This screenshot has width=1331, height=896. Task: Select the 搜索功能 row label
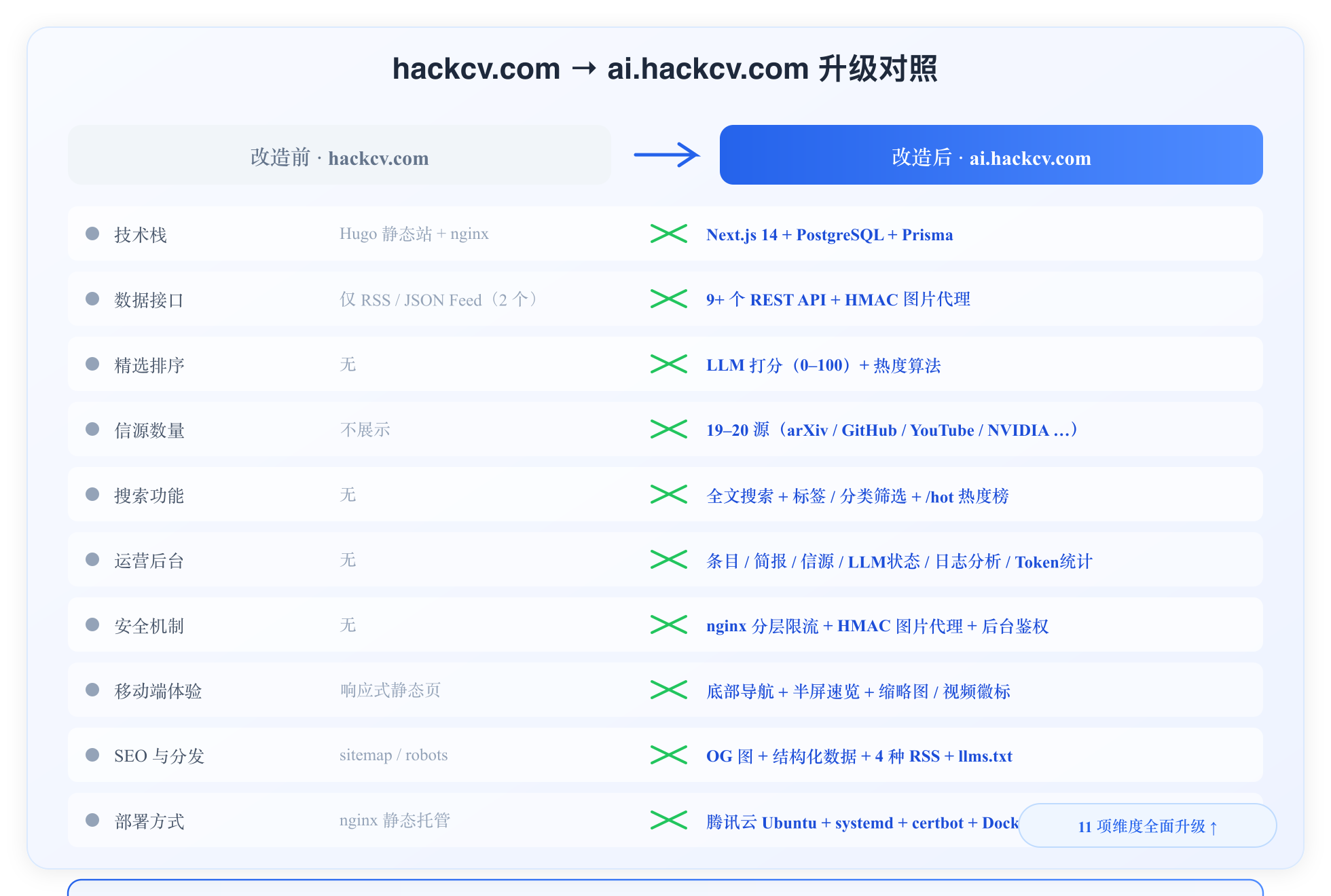click(149, 496)
